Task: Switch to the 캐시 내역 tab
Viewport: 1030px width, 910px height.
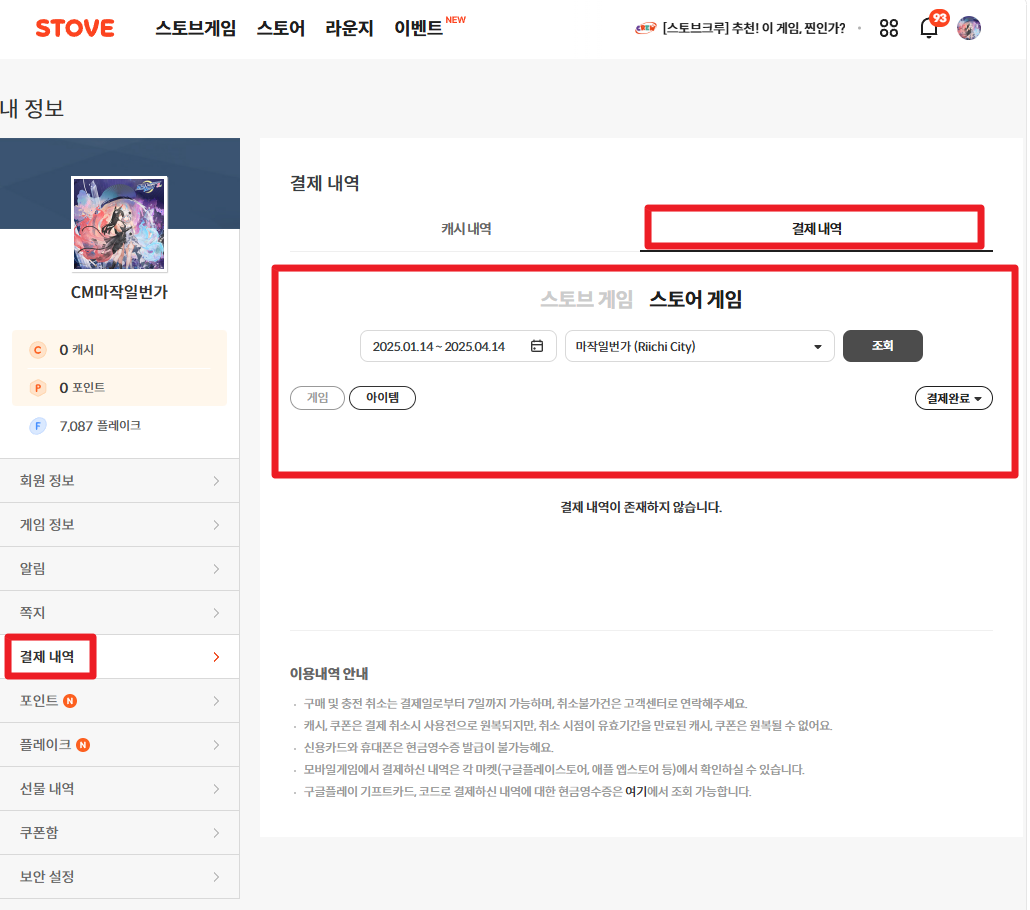Action: coord(466,229)
